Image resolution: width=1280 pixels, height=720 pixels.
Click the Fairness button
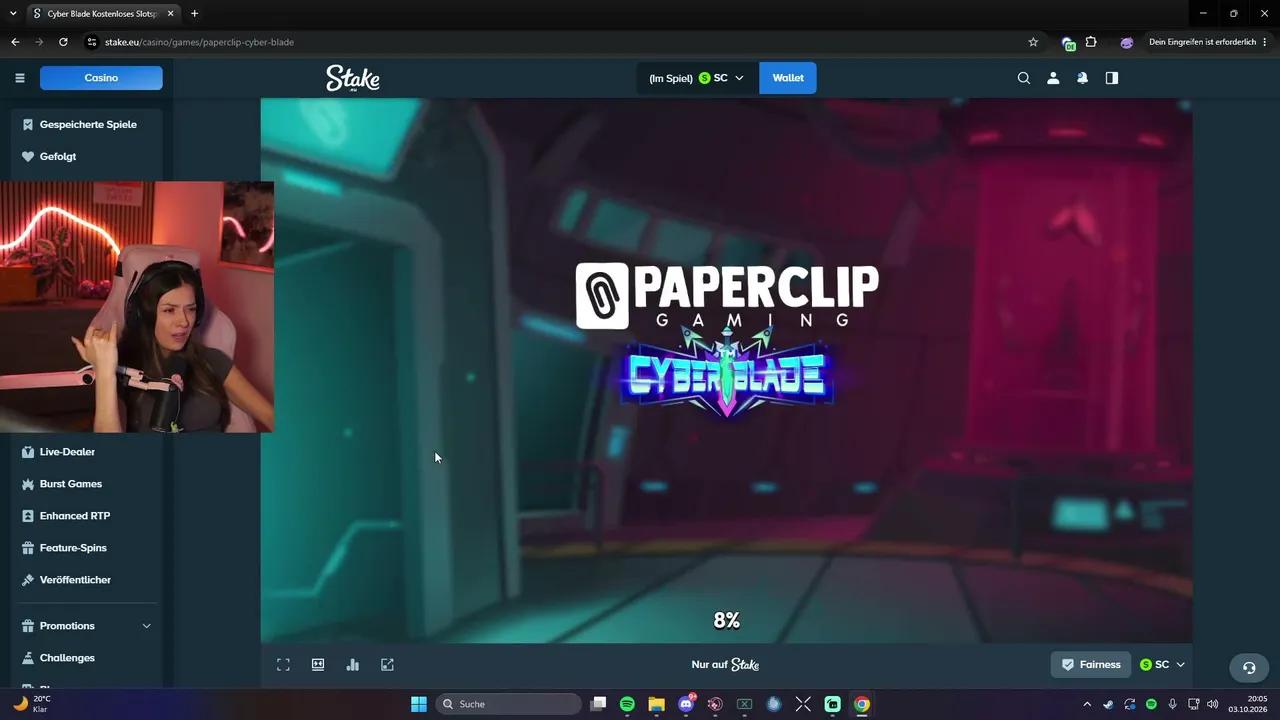(1091, 665)
